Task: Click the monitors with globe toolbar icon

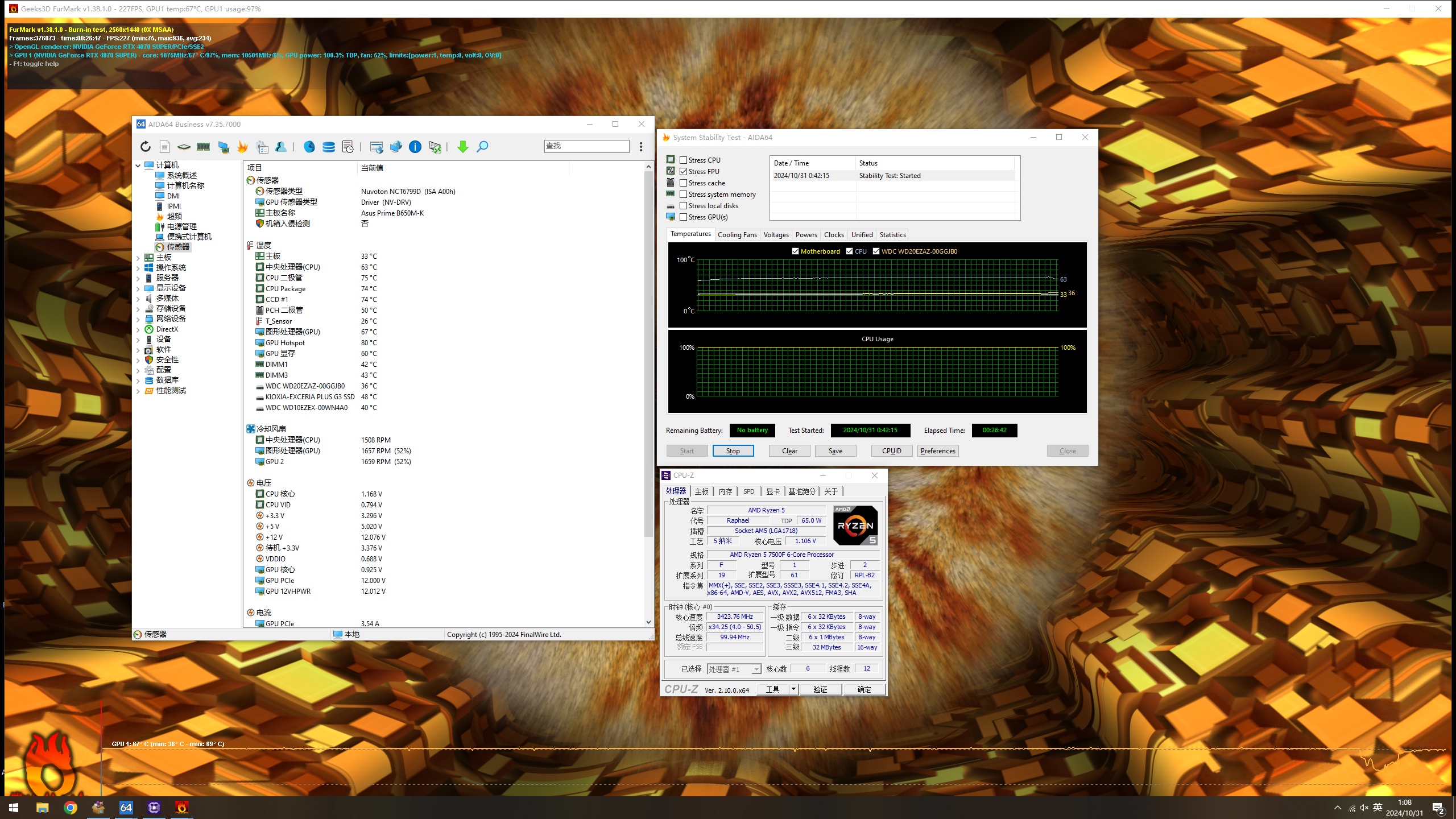Action: 396,147
